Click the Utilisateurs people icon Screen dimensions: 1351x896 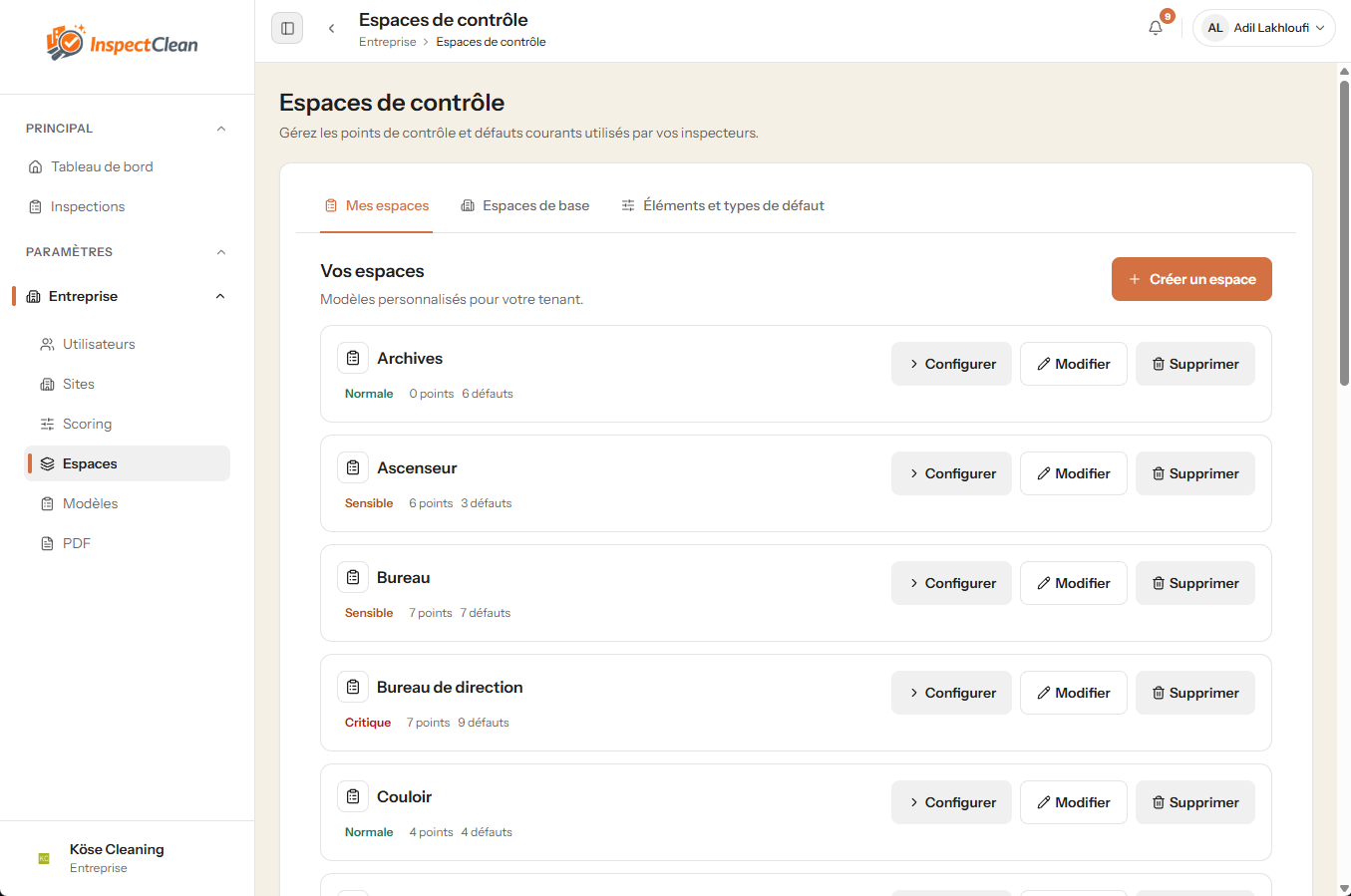coord(46,344)
